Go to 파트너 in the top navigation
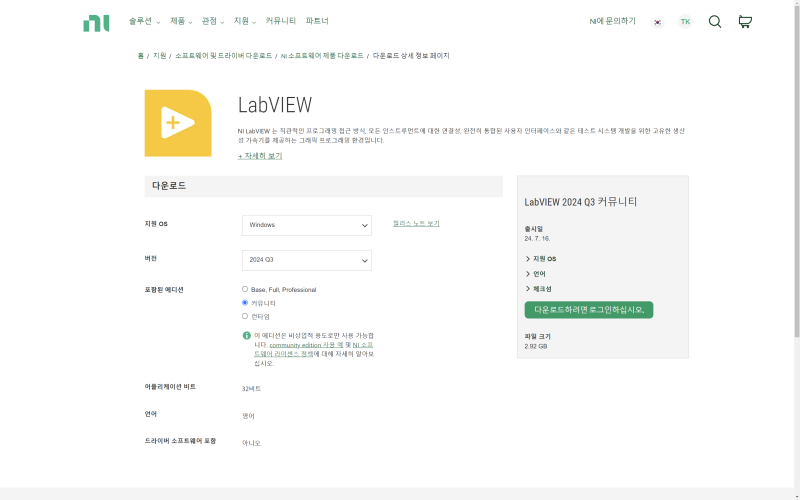The width and height of the screenshot is (800, 500). tap(317, 21)
